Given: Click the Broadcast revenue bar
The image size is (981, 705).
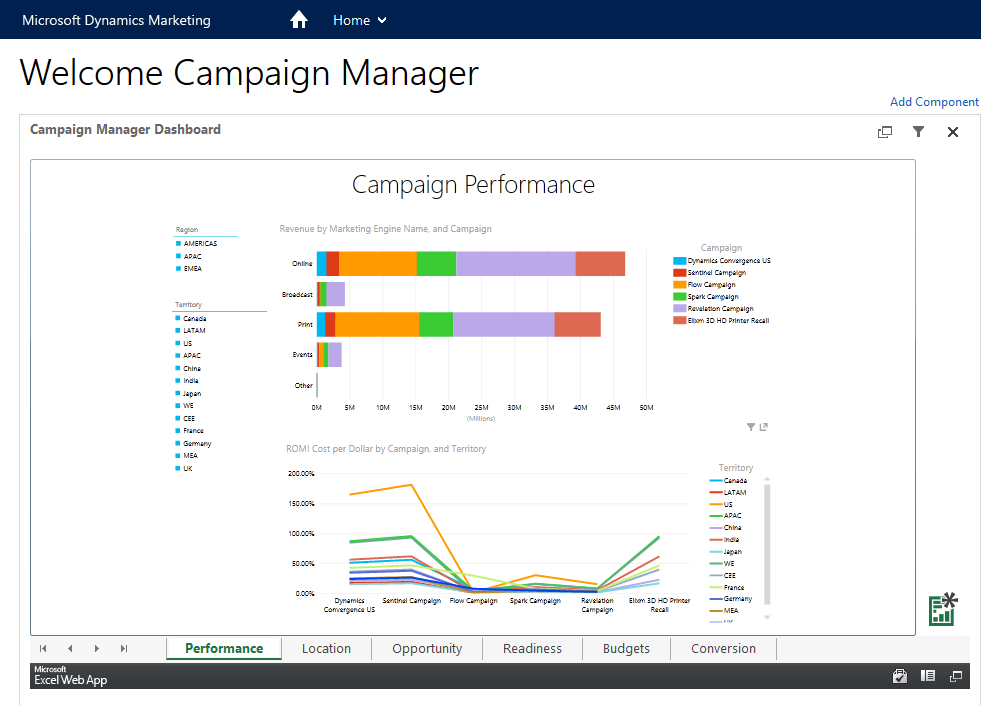Looking at the screenshot, I should point(330,294).
